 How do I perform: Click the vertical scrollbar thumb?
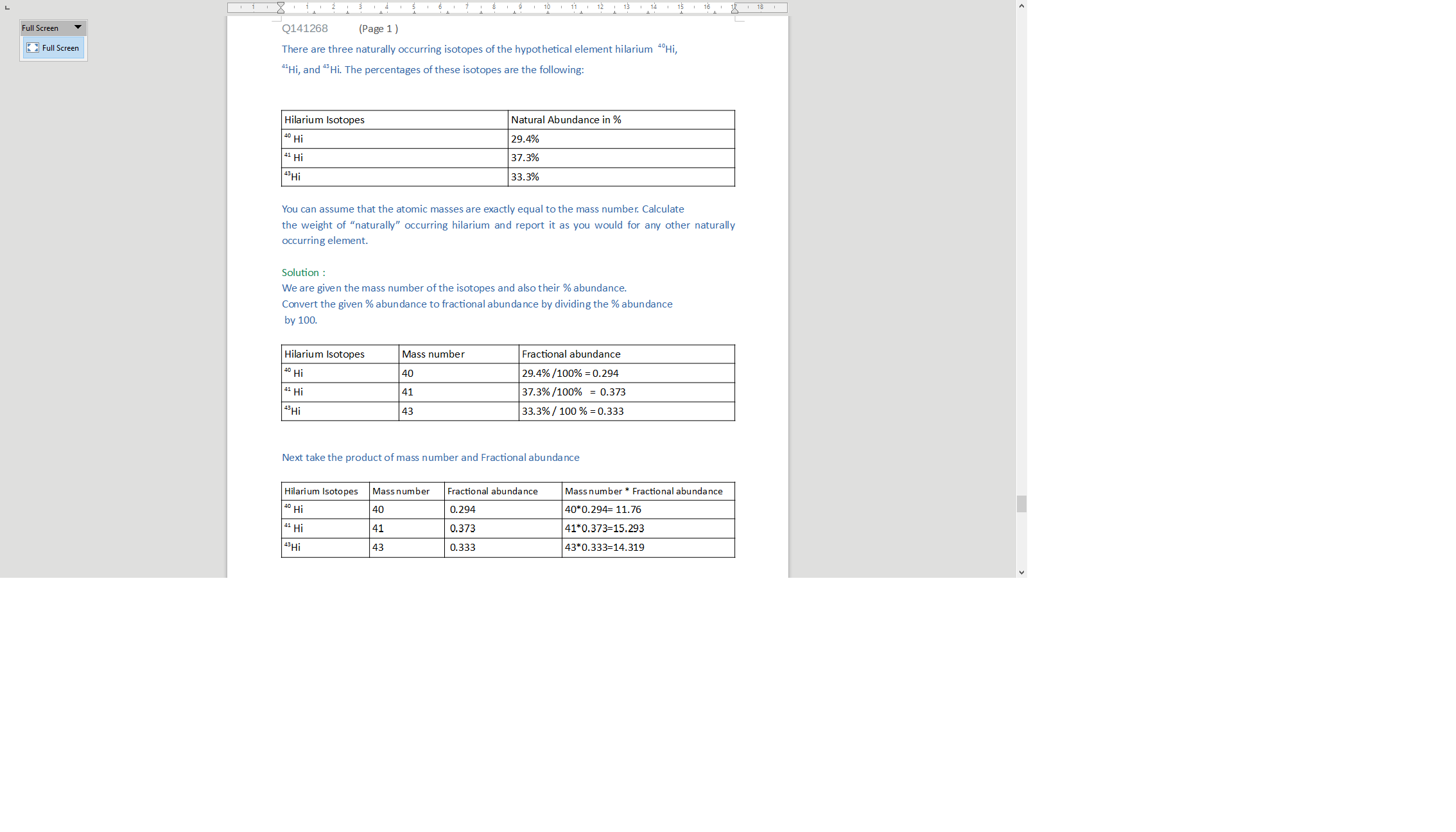coord(1021,504)
